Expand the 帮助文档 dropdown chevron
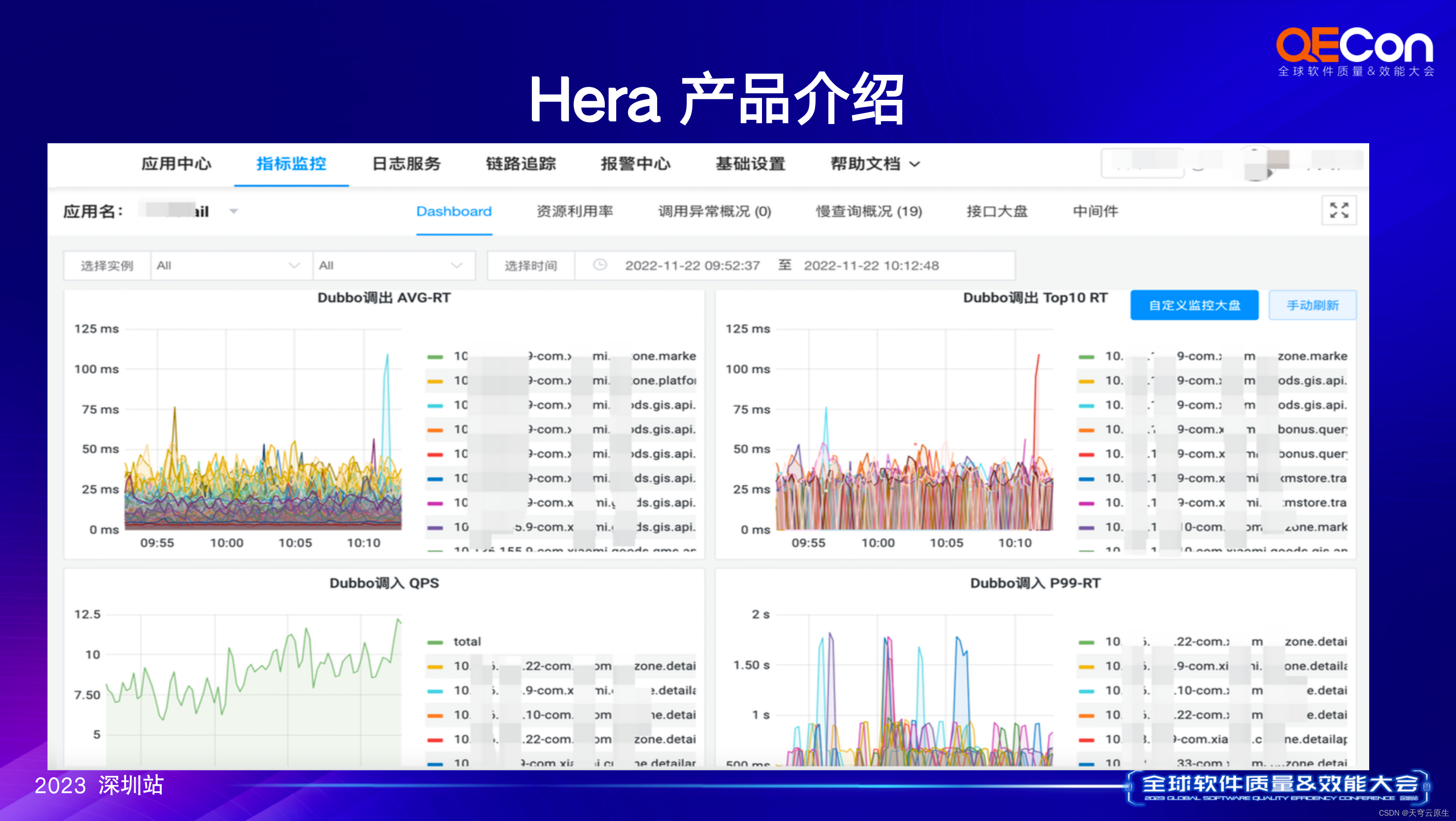Screen dimensions: 1456x821 coord(915,165)
